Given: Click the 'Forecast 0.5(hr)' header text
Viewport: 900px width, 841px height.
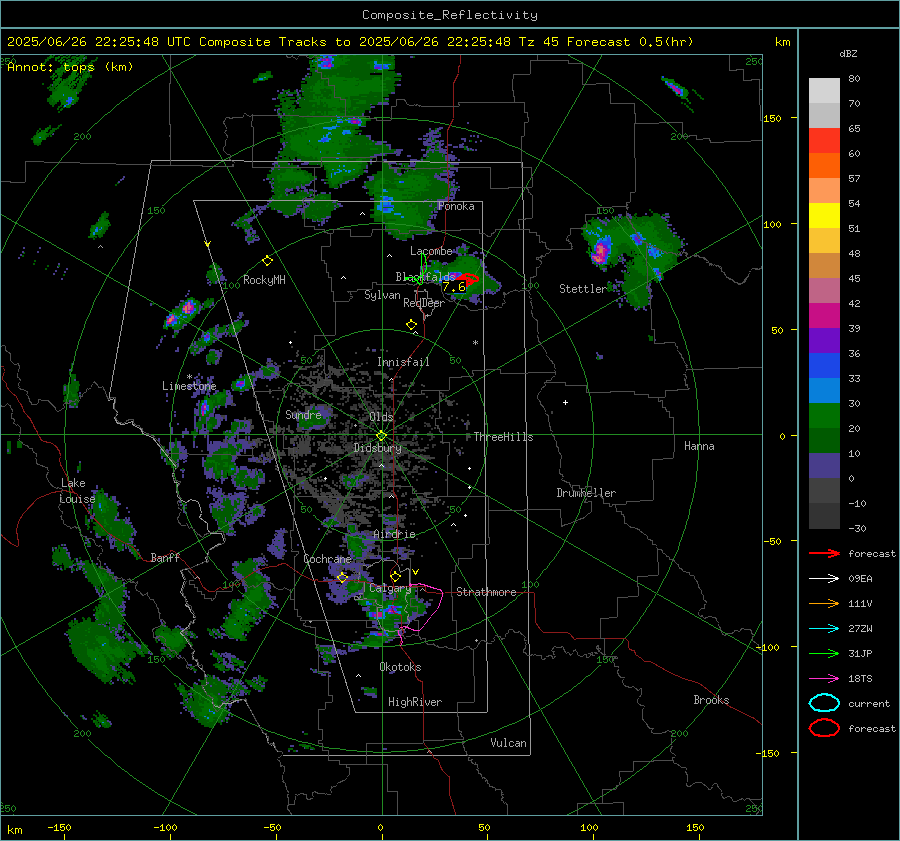Looking at the screenshot, I should [630, 42].
